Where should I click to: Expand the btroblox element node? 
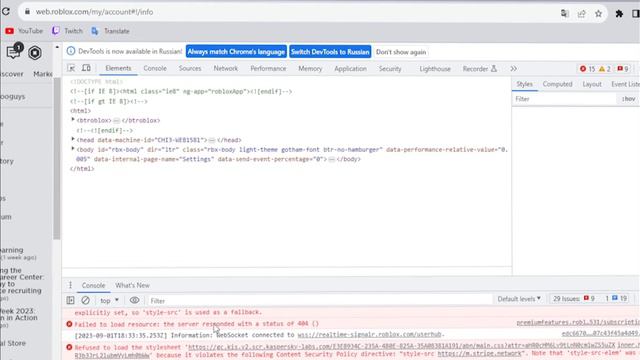[x=73, y=120]
